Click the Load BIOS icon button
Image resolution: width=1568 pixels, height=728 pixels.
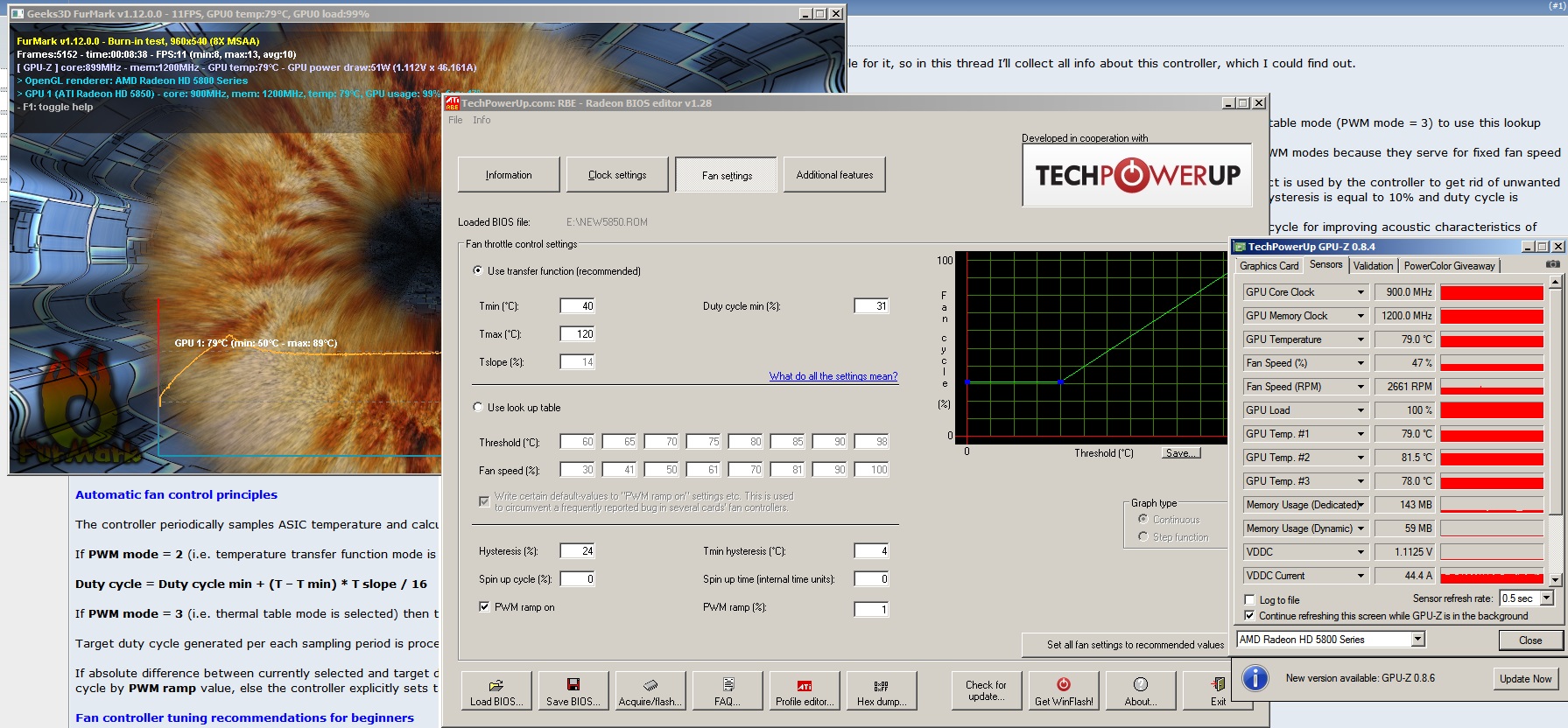pyautogui.click(x=496, y=690)
